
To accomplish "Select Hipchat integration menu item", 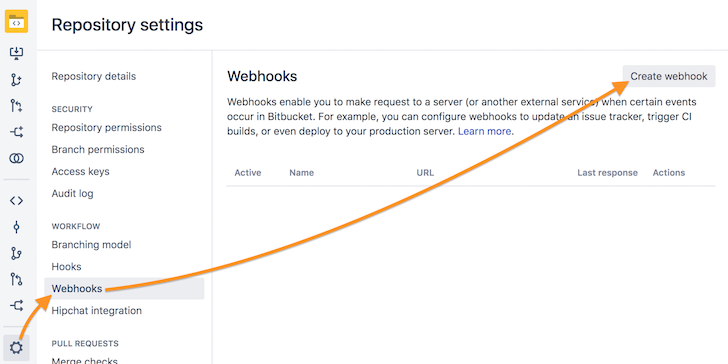I will pos(97,311).
